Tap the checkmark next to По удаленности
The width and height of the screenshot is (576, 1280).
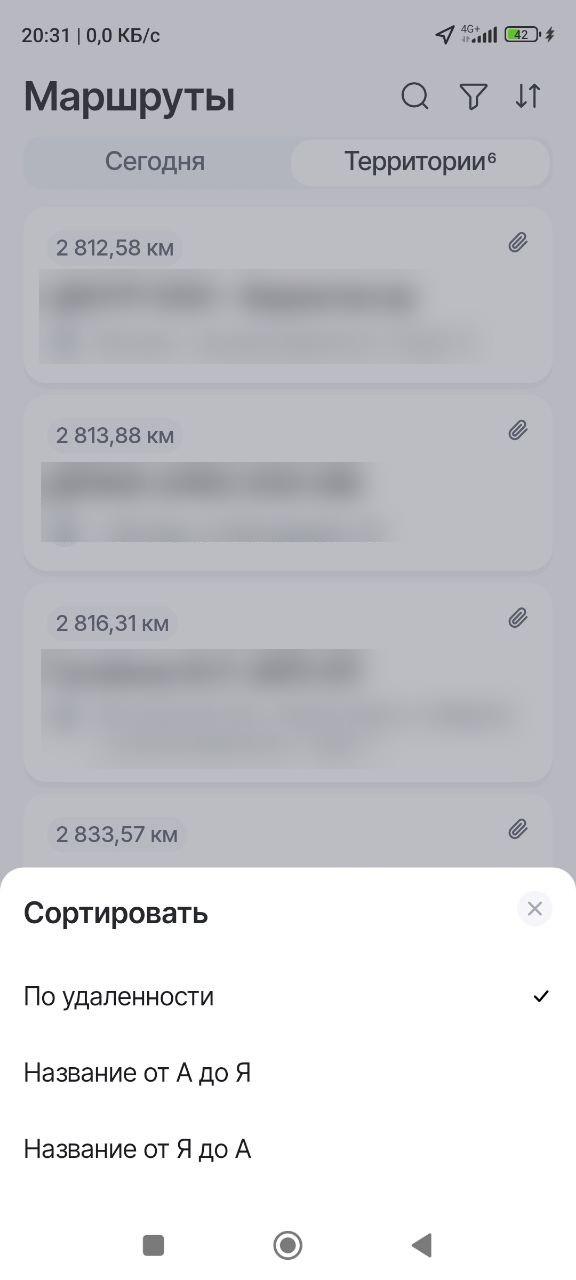[x=541, y=996]
